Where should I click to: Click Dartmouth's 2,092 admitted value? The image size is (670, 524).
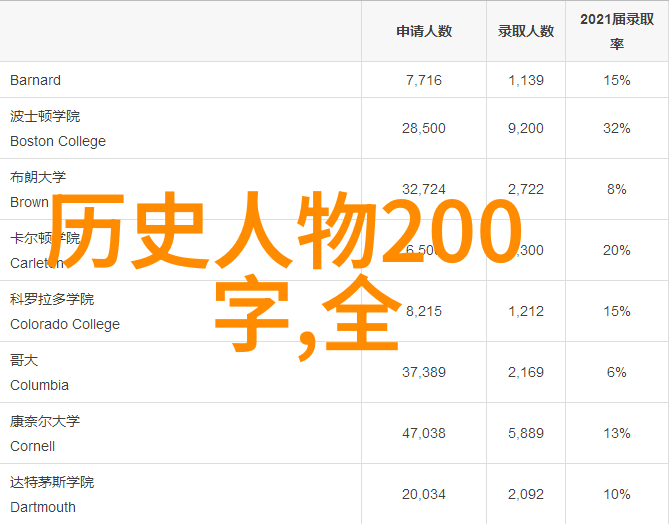(x=526, y=494)
